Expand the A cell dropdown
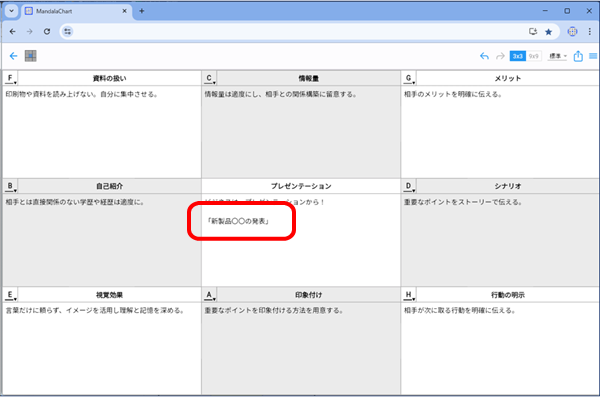The image size is (600, 397). 210,295
